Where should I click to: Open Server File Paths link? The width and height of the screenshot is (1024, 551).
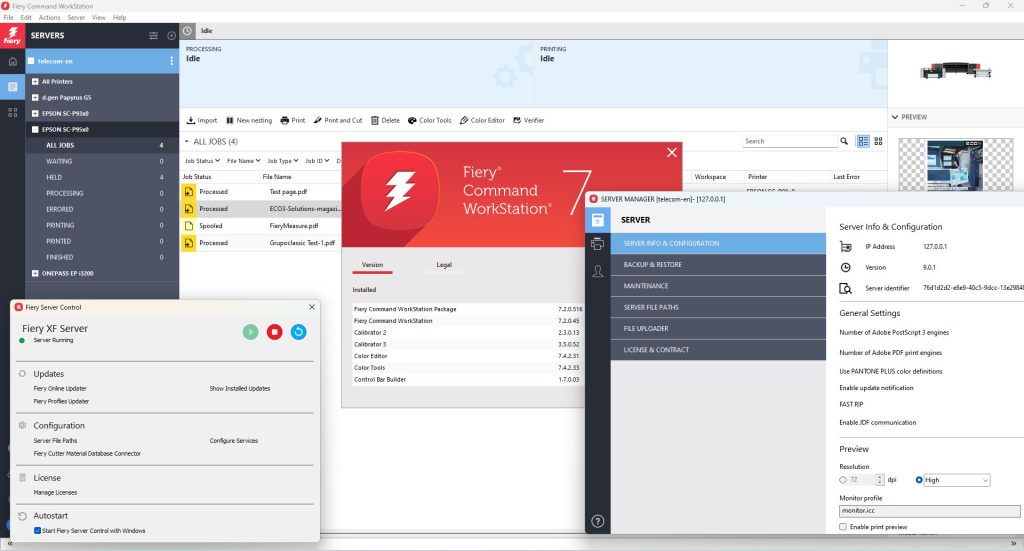(56, 441)
